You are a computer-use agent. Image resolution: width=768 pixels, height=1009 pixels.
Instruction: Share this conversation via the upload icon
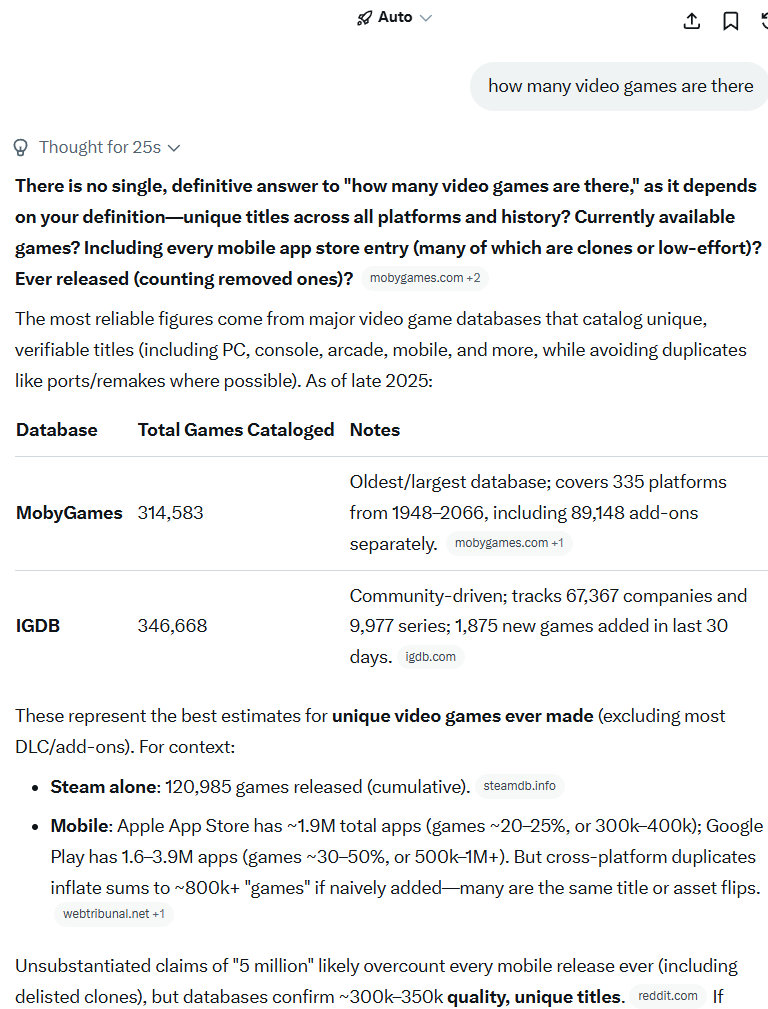pos(691,20)
